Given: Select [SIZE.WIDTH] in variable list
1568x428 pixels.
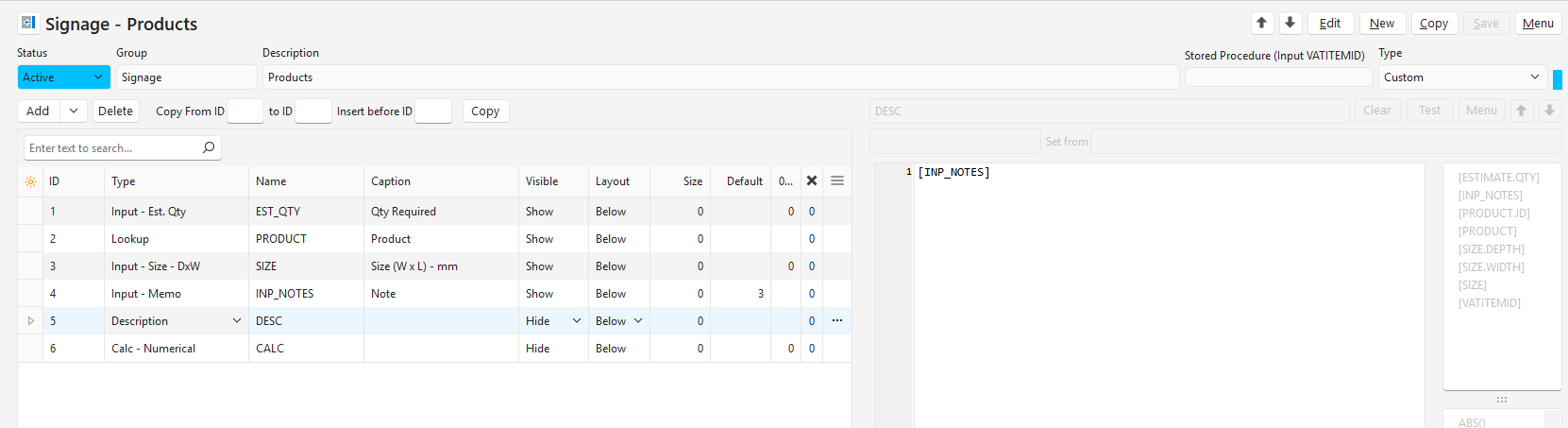Looking at the screenshot, I should pyautogui.click(x=1492, y=267).
